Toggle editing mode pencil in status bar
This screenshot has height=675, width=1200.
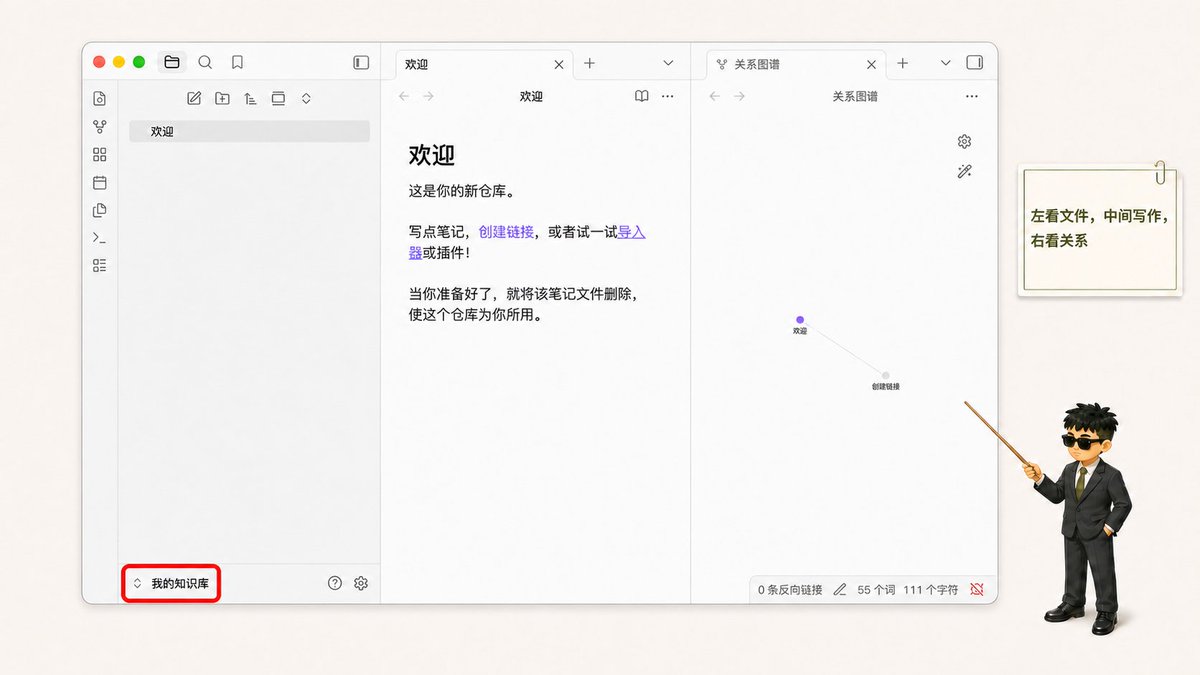click(840, 589)
